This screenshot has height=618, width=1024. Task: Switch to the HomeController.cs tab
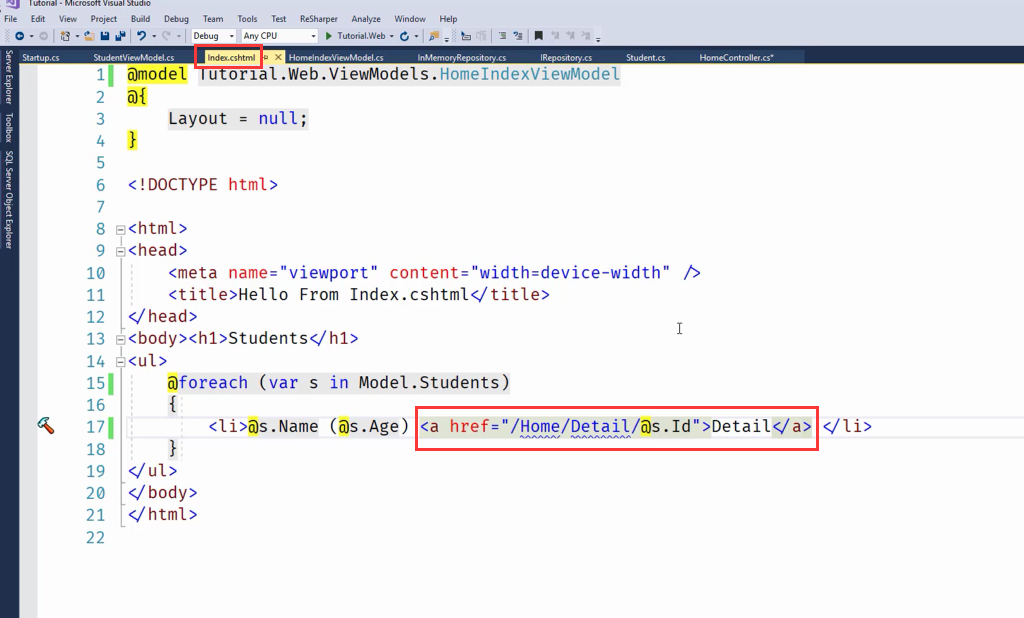click(x=736, y=58)
